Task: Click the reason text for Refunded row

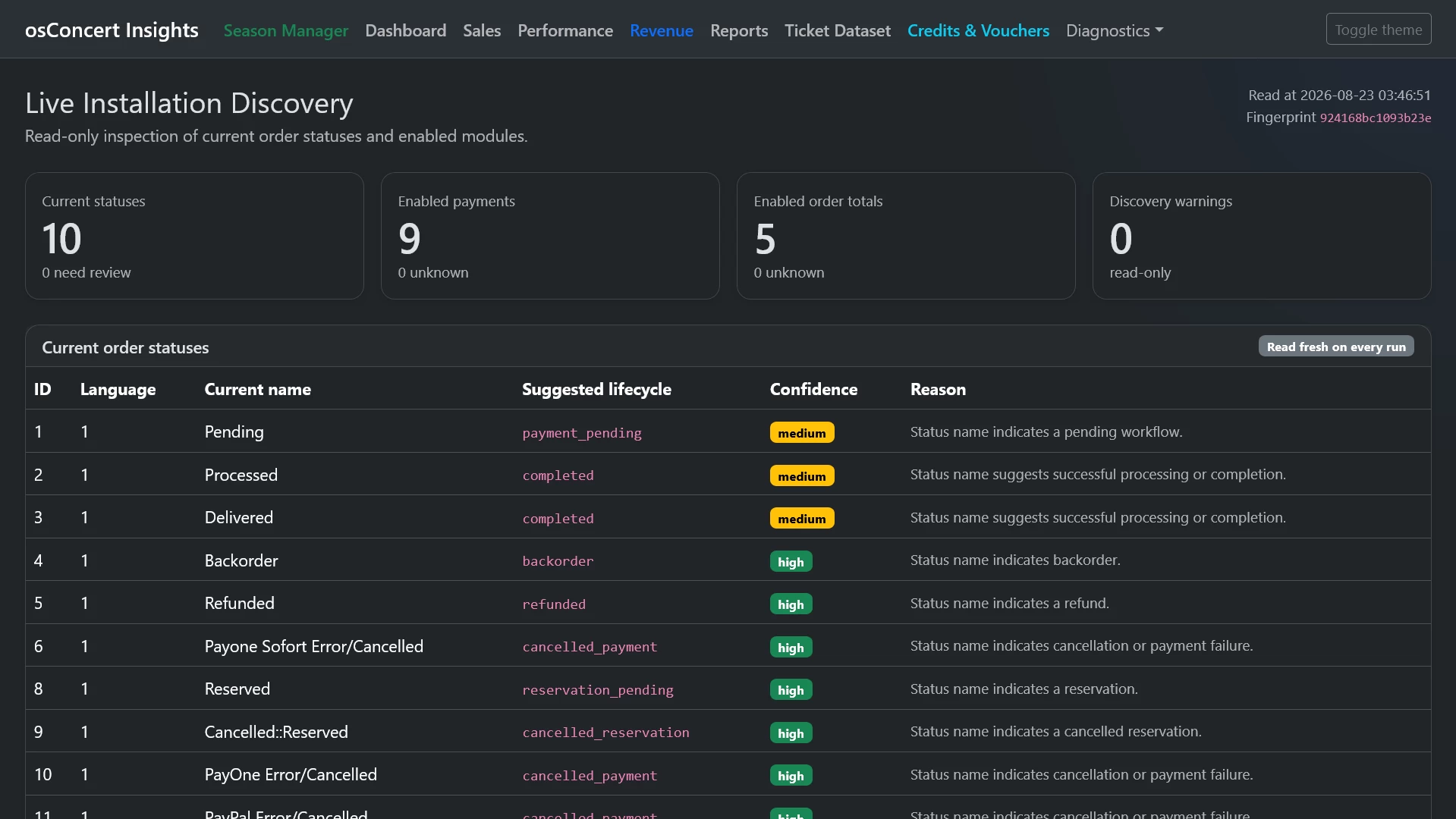Action: coord(1009,603)
